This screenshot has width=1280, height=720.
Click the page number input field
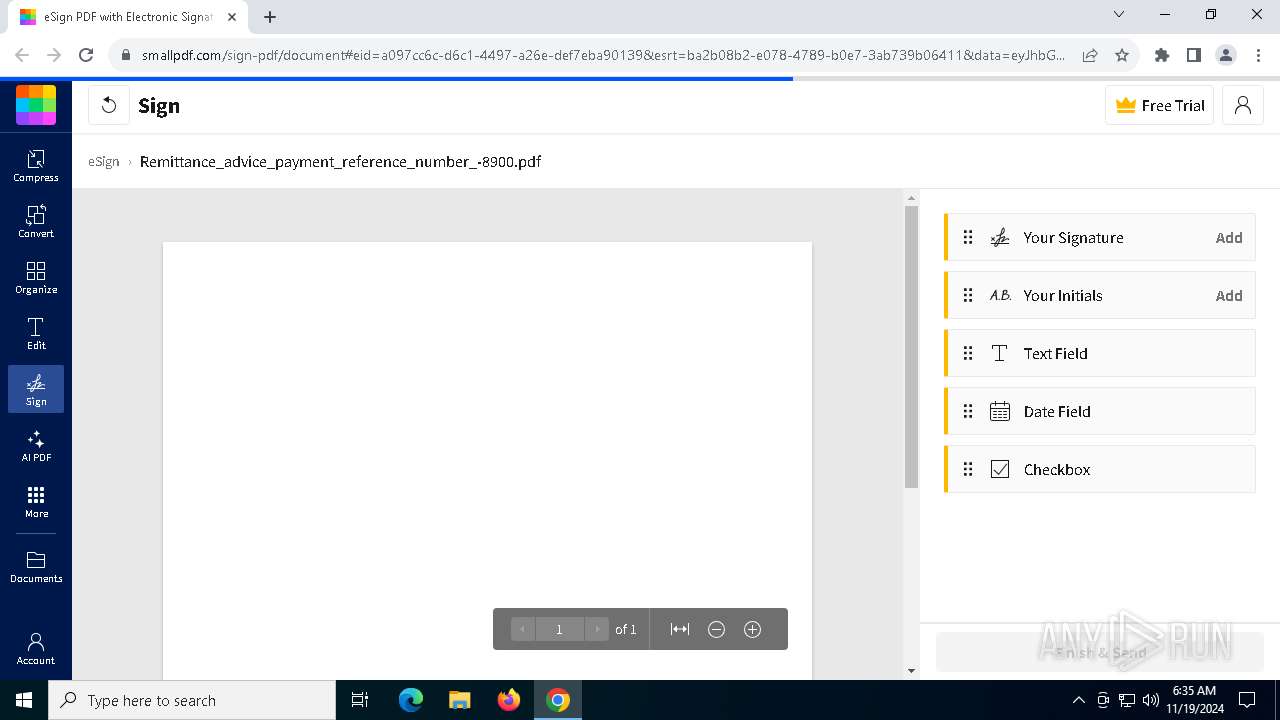coord(560,629)
